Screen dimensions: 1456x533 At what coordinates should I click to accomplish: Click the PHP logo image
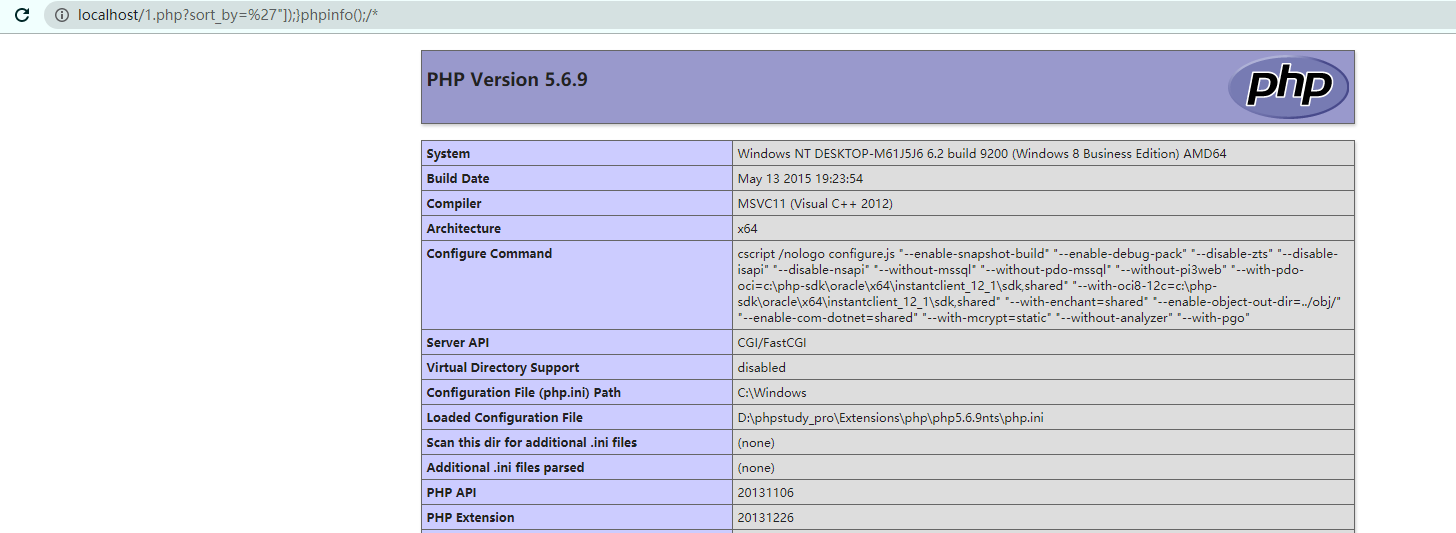pos(1288,87)
